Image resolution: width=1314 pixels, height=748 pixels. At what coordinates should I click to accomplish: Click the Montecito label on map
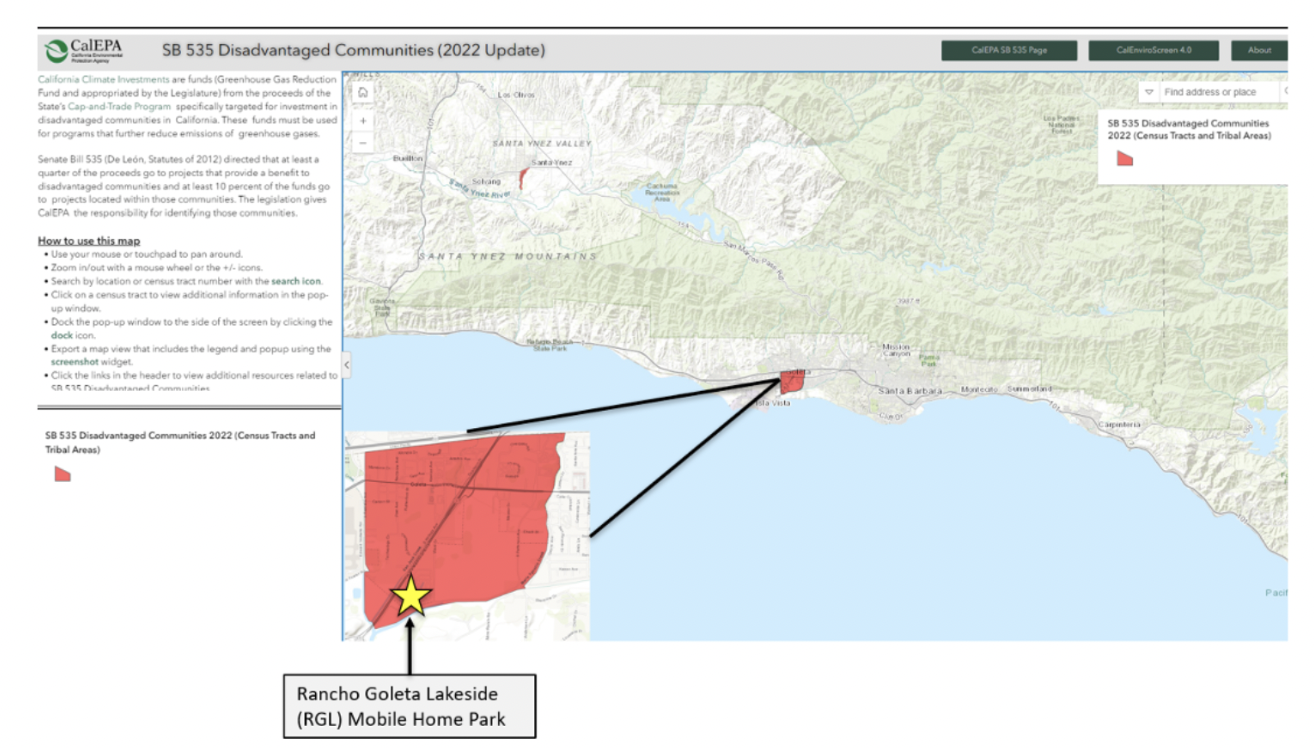(x=981, y=389)
